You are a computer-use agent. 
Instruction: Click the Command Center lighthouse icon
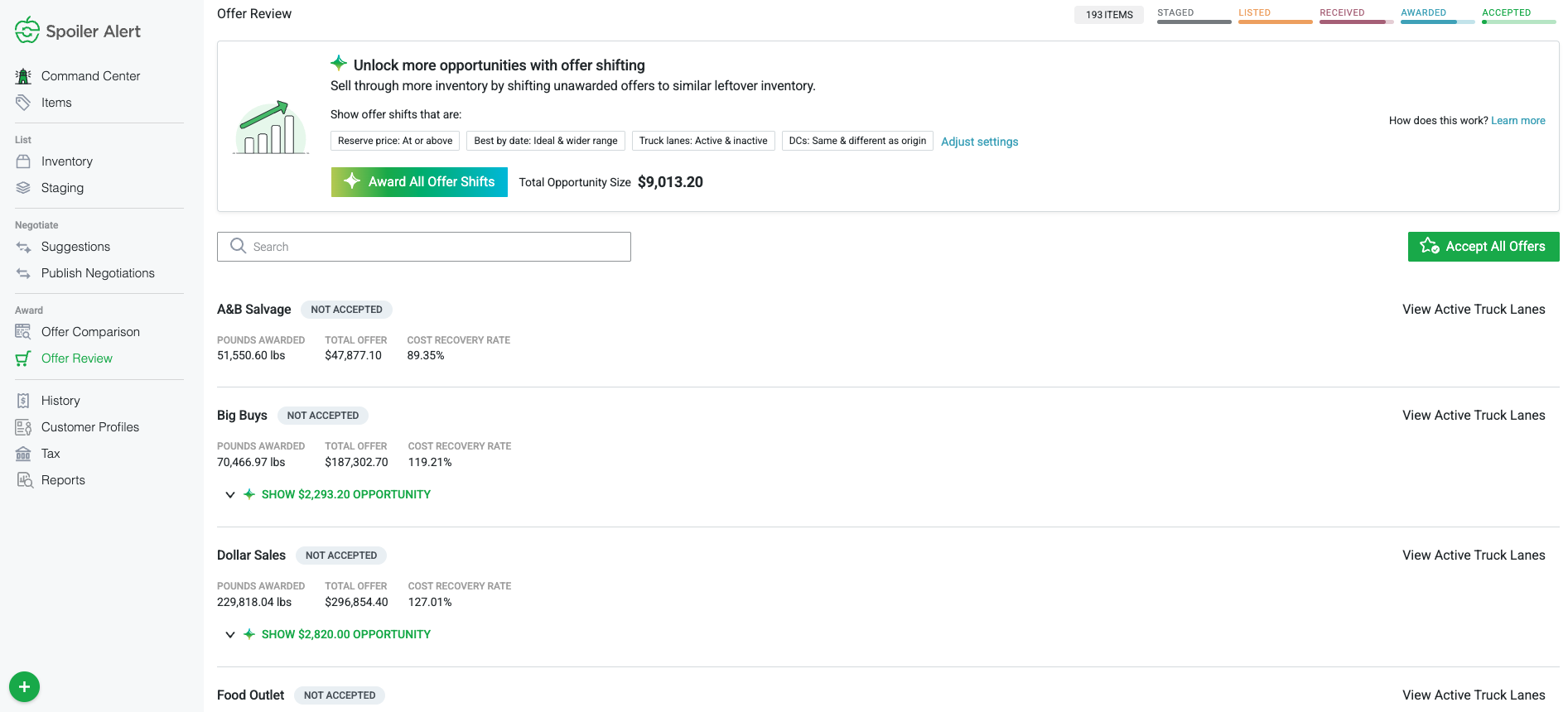click(23, 76)
